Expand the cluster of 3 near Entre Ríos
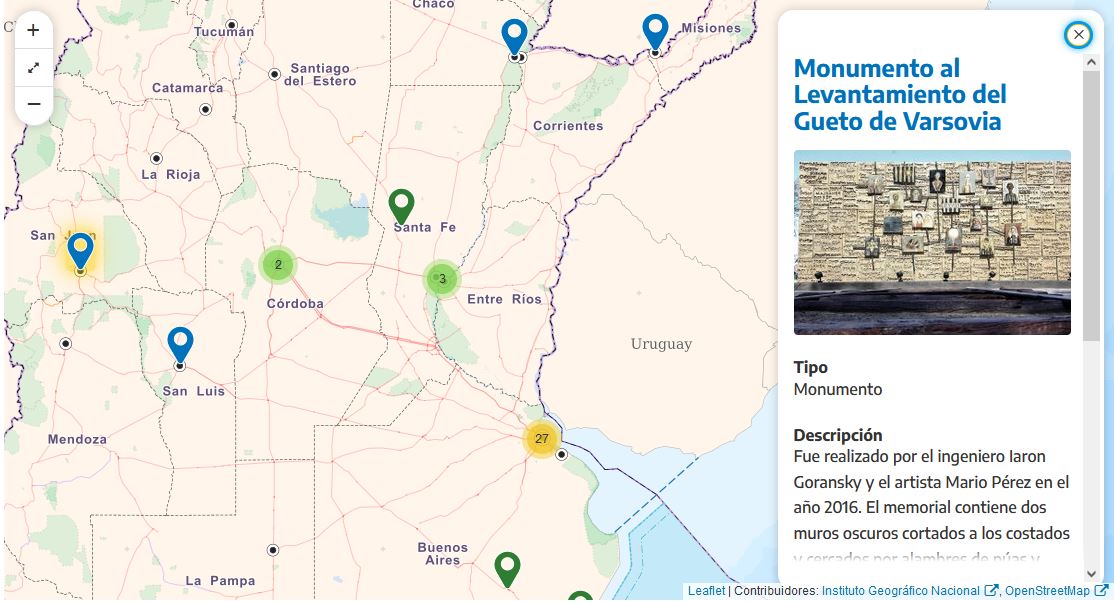Screen dimensions: 1114x602 coord(442,278)
